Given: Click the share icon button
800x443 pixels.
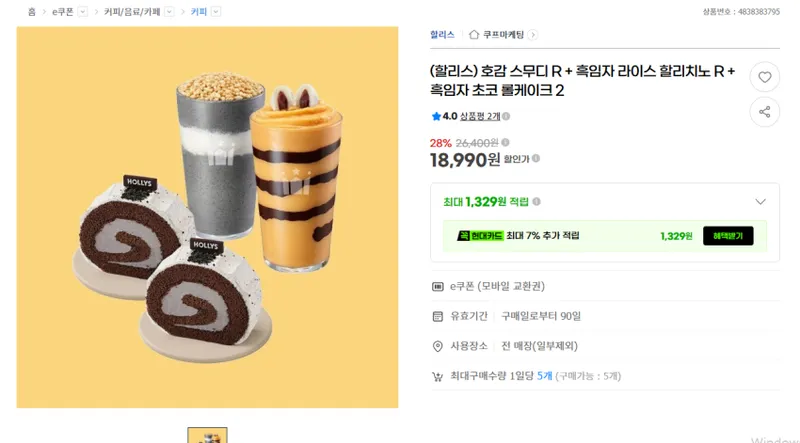Looking at the screenshot, I should point(764,112).
